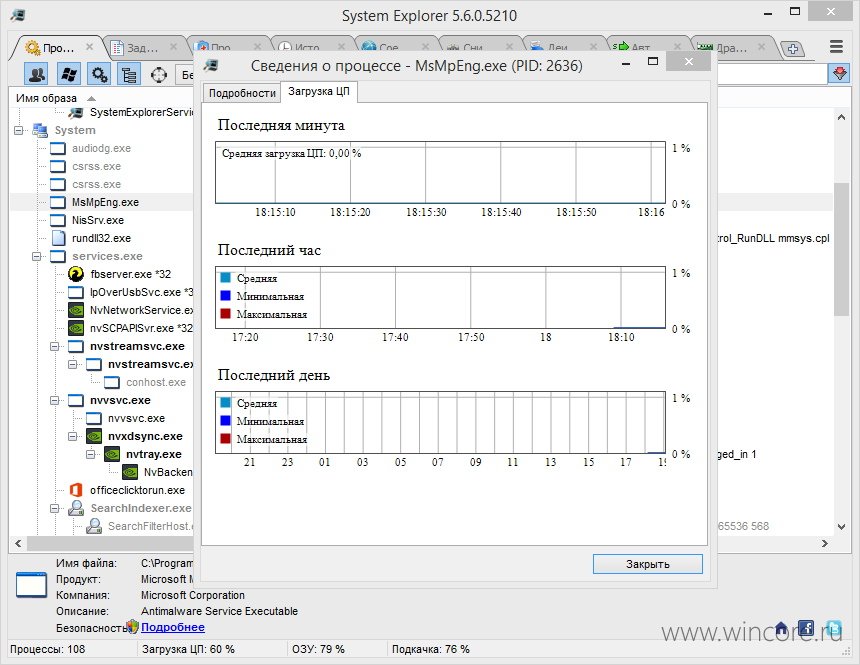Click the status bar text ОЗУ: 79 %

[x=318, y=649]
